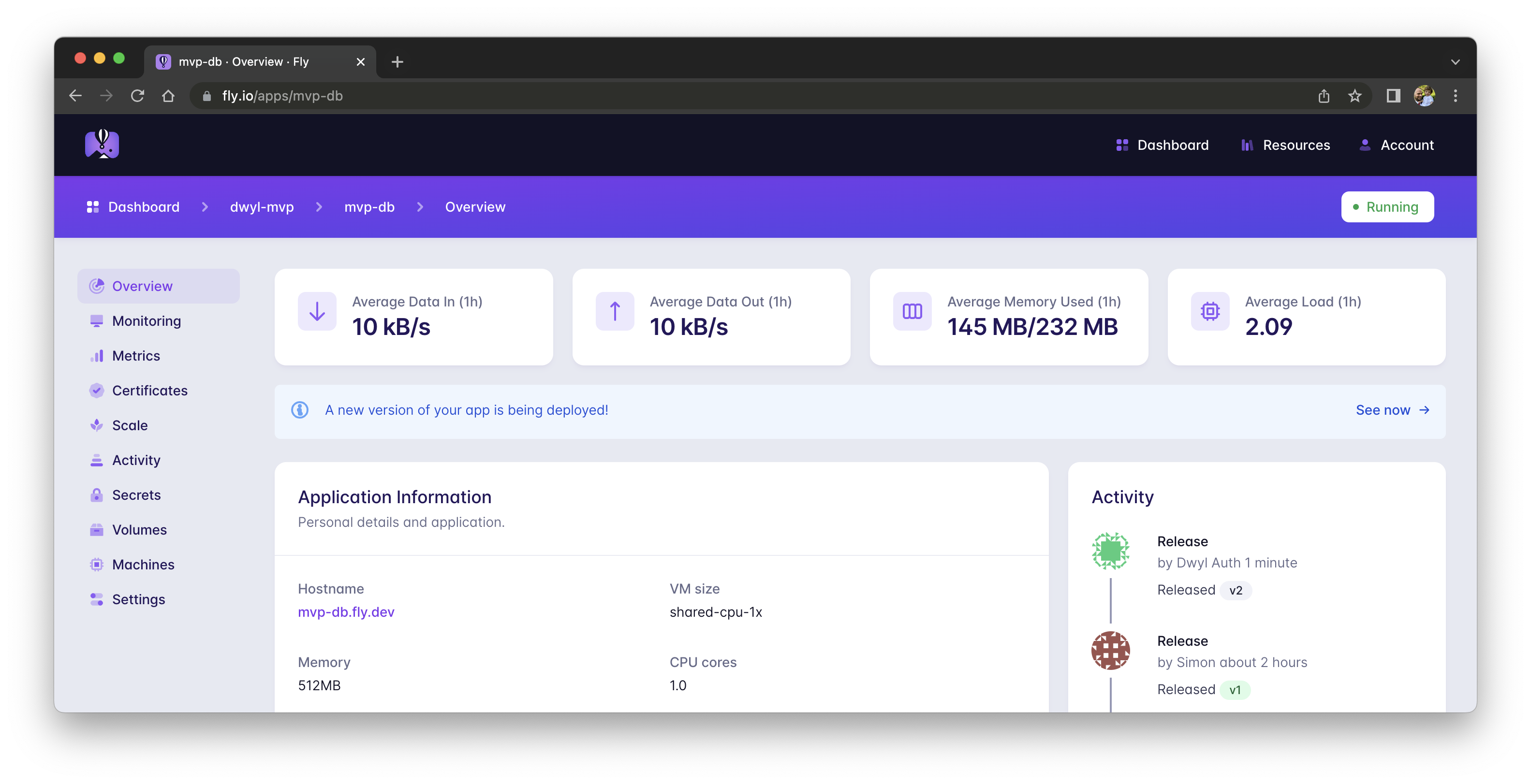Open the browser tab overview chevron

(x=1455, y=61)
